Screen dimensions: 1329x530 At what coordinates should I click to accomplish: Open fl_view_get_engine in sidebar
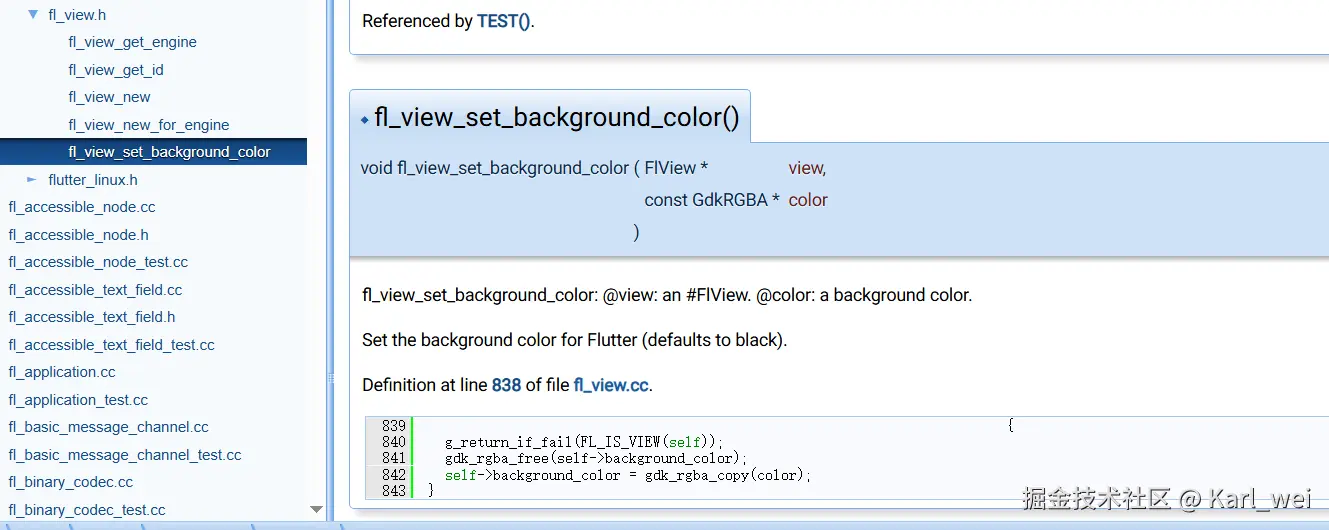pos(132,42)
